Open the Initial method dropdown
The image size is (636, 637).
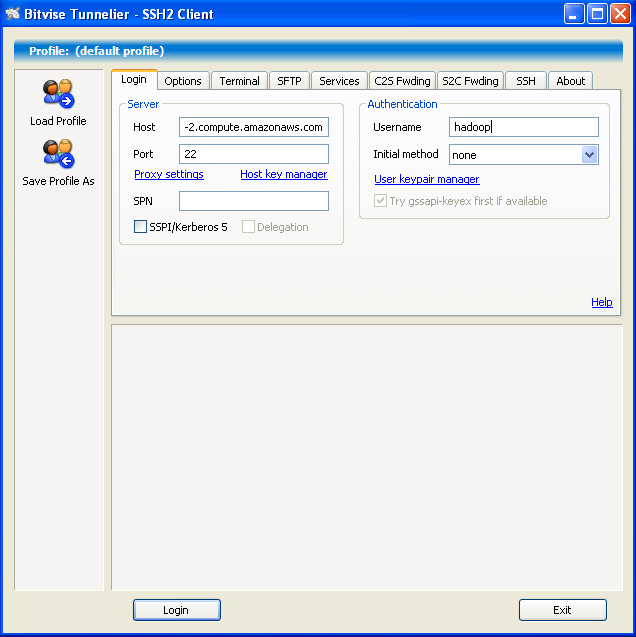pos(589,155)
